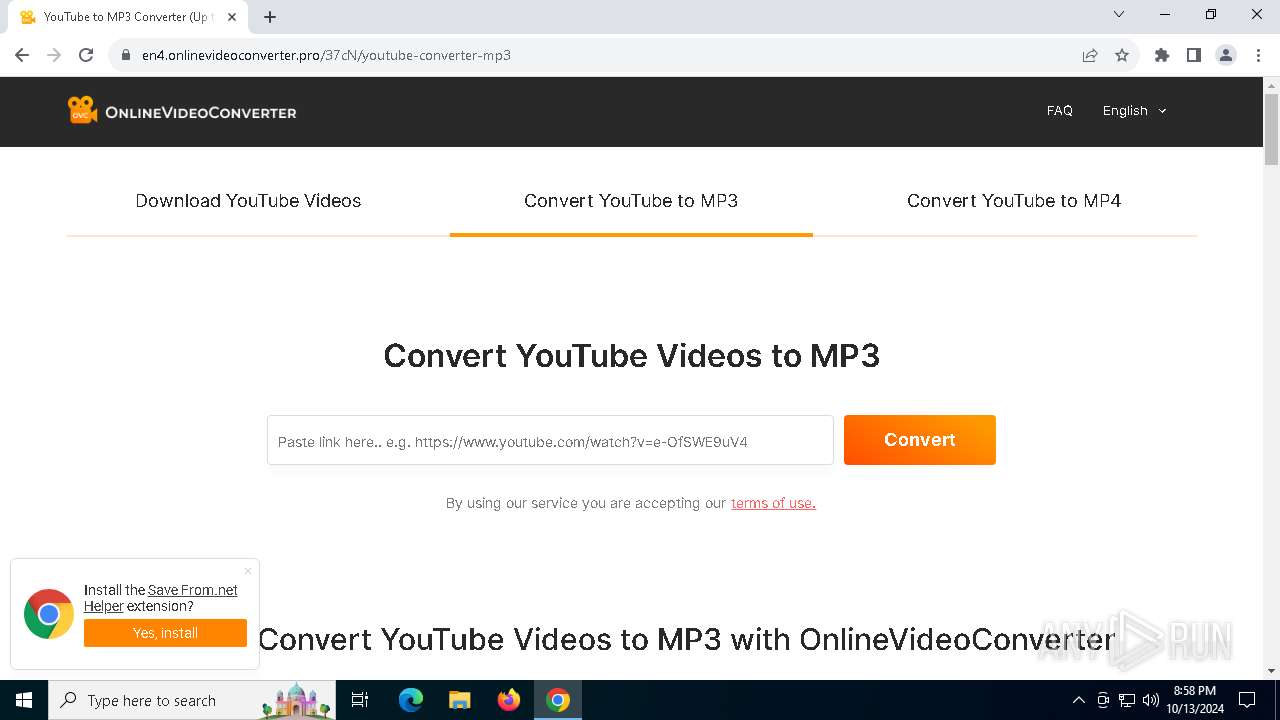Open the Chrome profile avatar
Screen dimensions: 1280x720
[1226, 55]
